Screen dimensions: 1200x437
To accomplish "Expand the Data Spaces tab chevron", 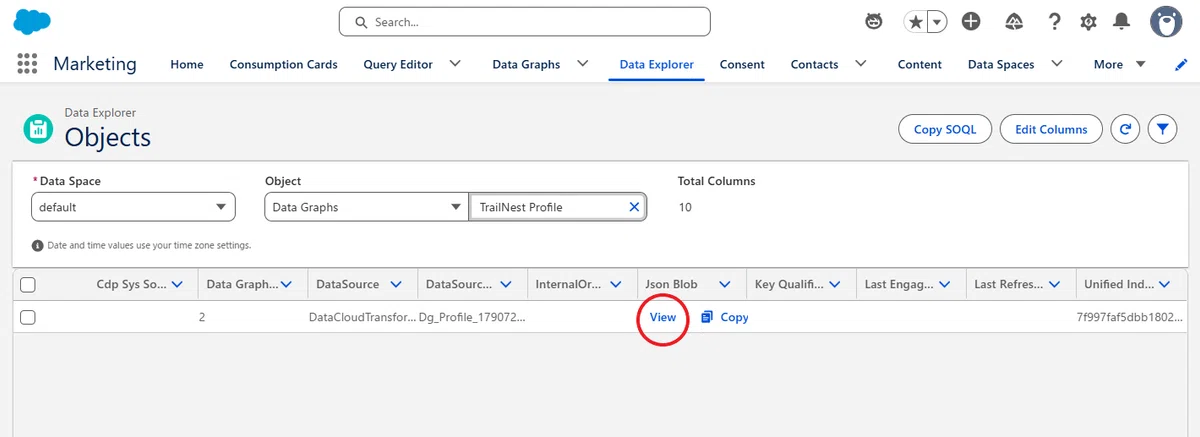I will point(1056,64).
